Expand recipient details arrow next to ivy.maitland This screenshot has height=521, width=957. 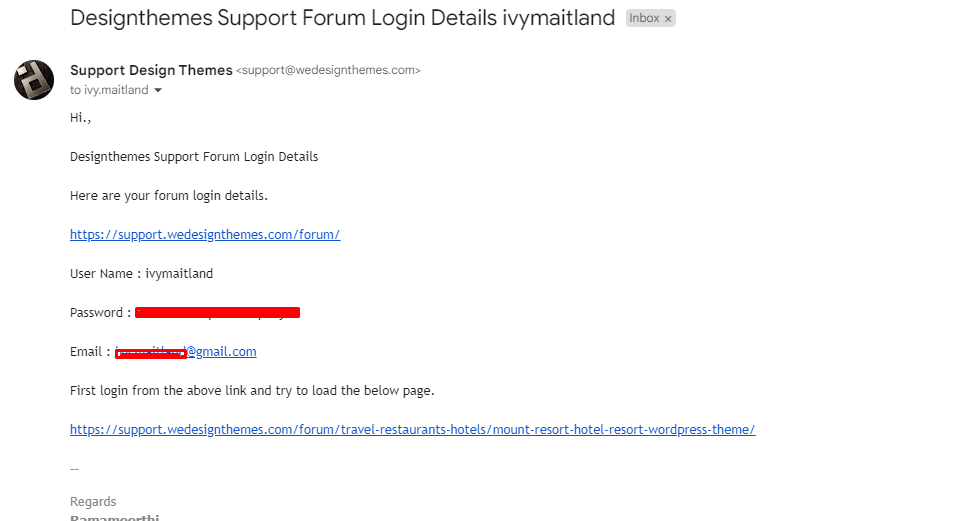(157, 90)
